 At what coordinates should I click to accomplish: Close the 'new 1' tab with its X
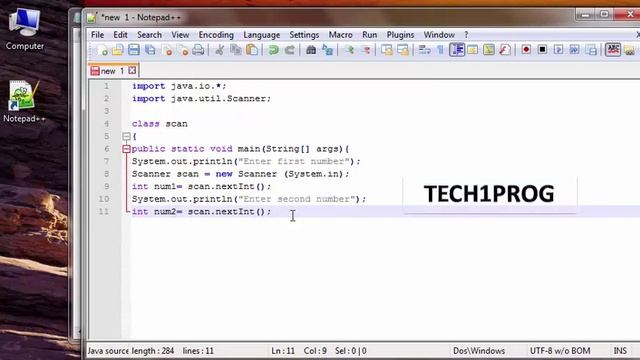click(132, 71)
